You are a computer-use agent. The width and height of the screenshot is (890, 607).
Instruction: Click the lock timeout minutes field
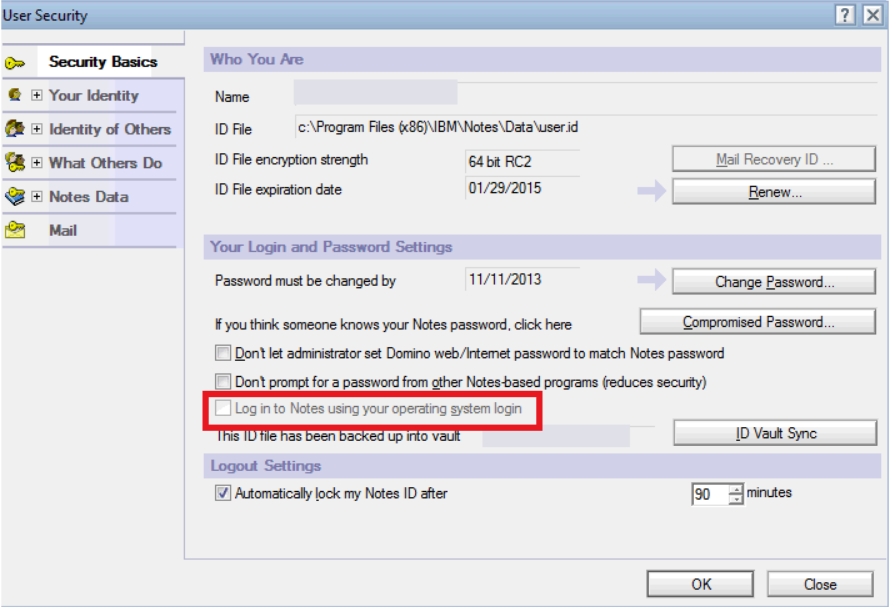(x=709, y=494)
